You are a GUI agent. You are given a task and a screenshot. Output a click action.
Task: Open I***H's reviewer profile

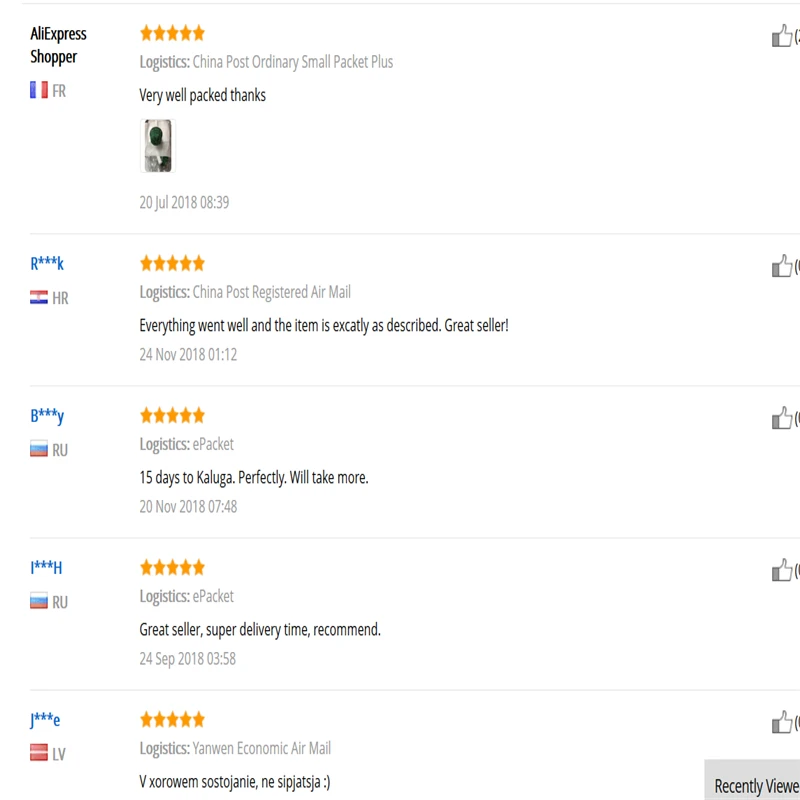pyautogui.click(x=46, y=567)
